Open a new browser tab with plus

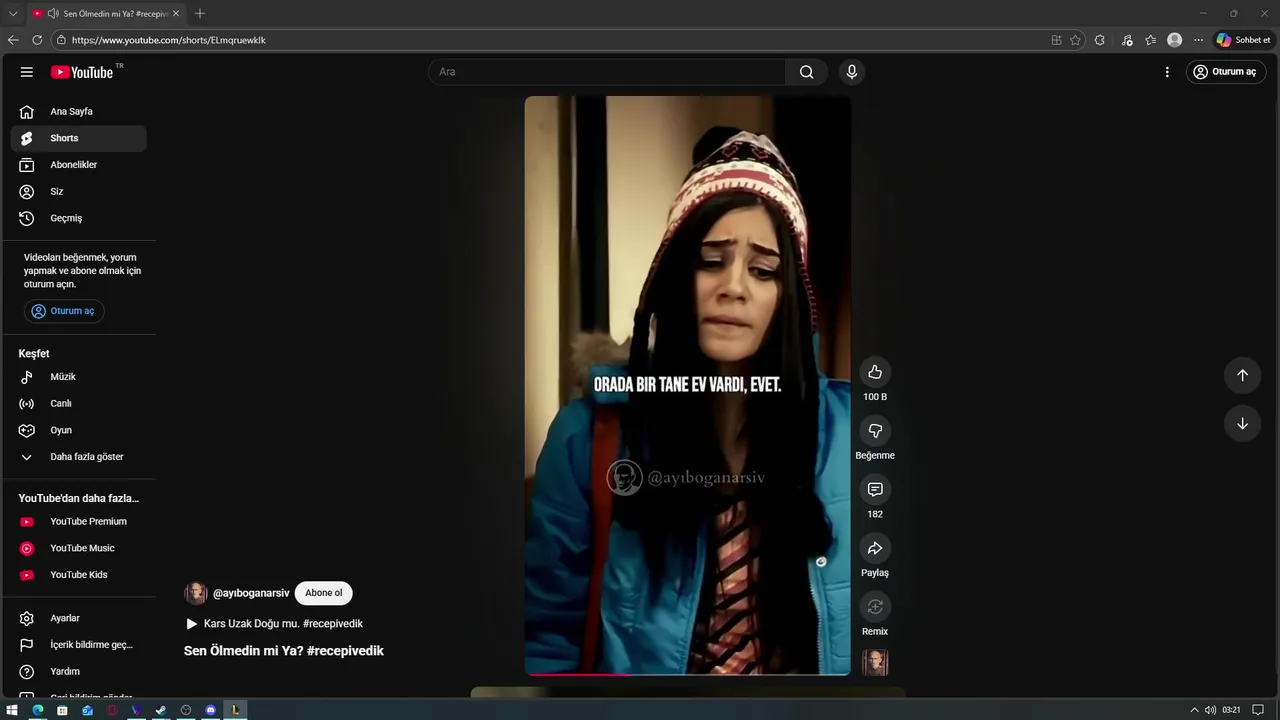tap(200, 14)
